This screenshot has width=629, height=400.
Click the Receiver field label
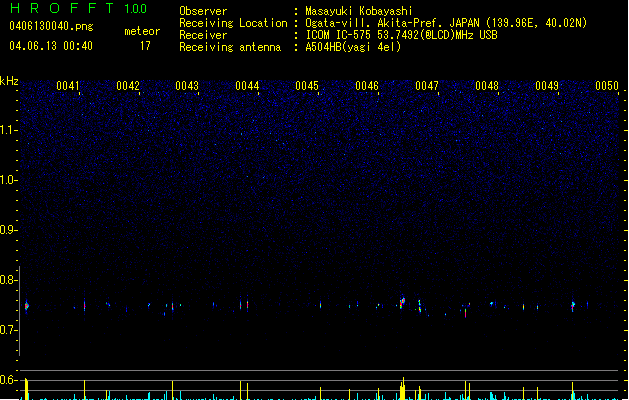[x=203, y=35]
